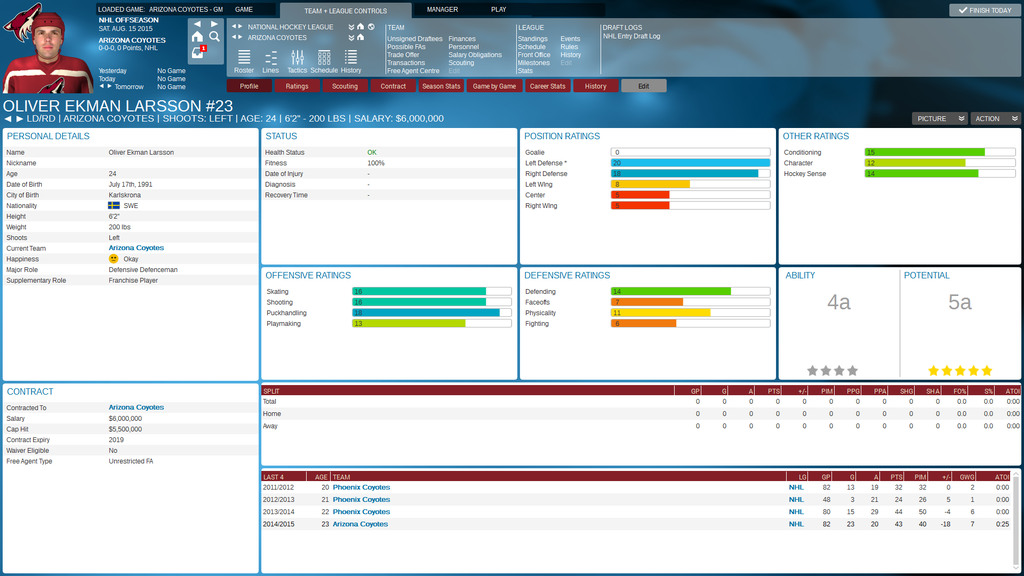Go back using the left navigation arrow above the home icon

(x=197, y=24)
